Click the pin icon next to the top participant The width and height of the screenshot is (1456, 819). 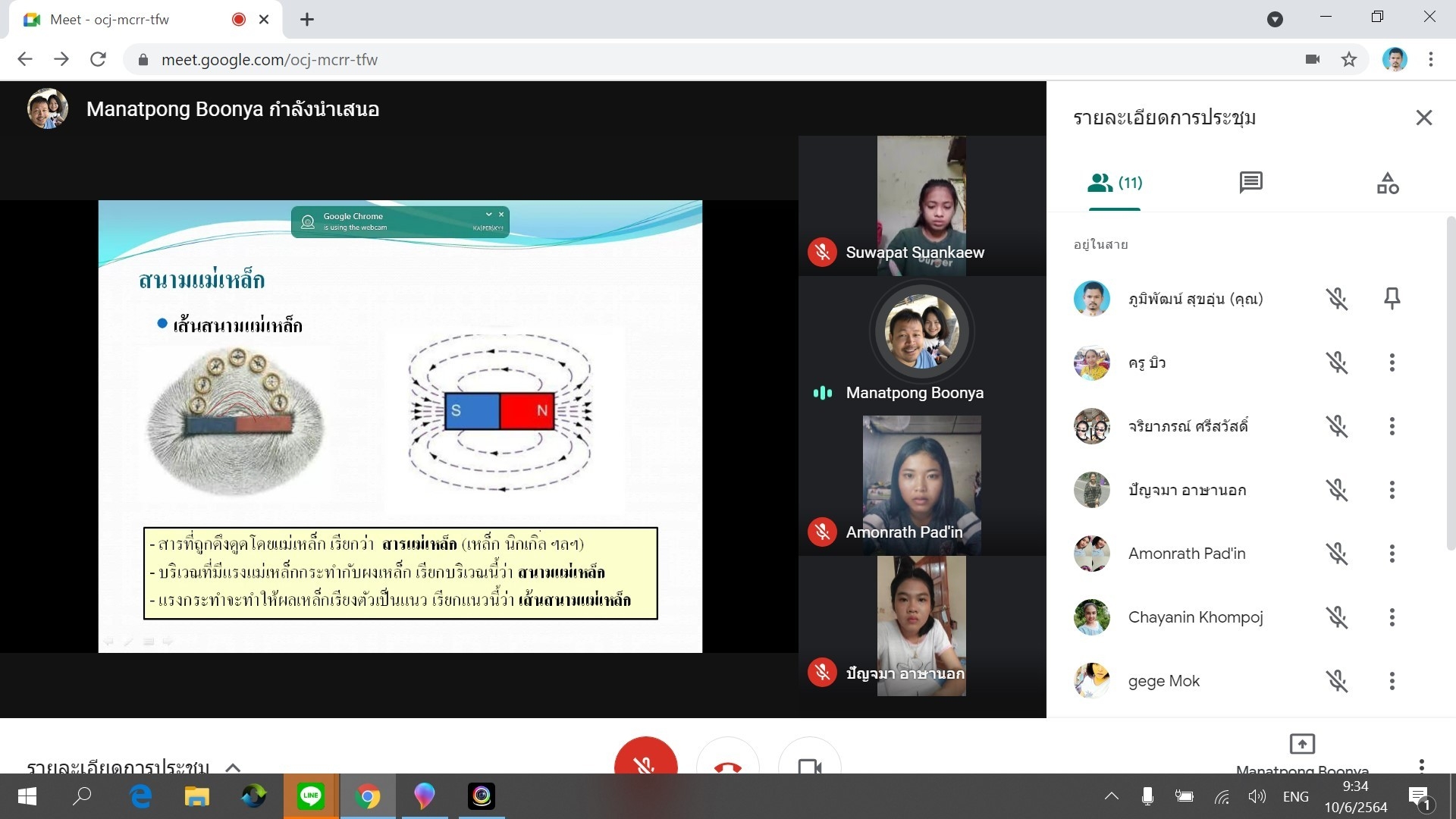1392,298
